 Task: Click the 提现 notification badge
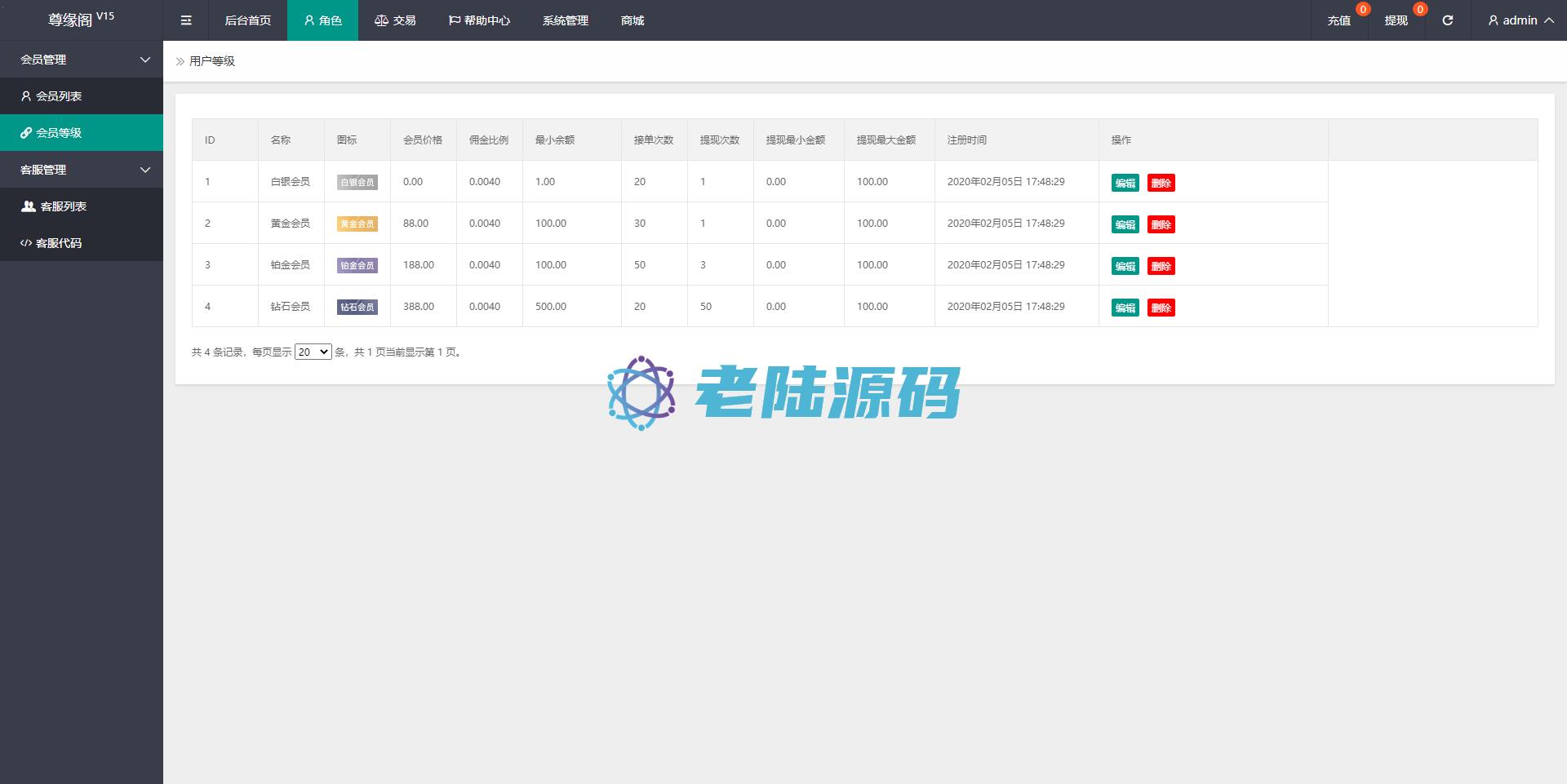pos(1419,10)
